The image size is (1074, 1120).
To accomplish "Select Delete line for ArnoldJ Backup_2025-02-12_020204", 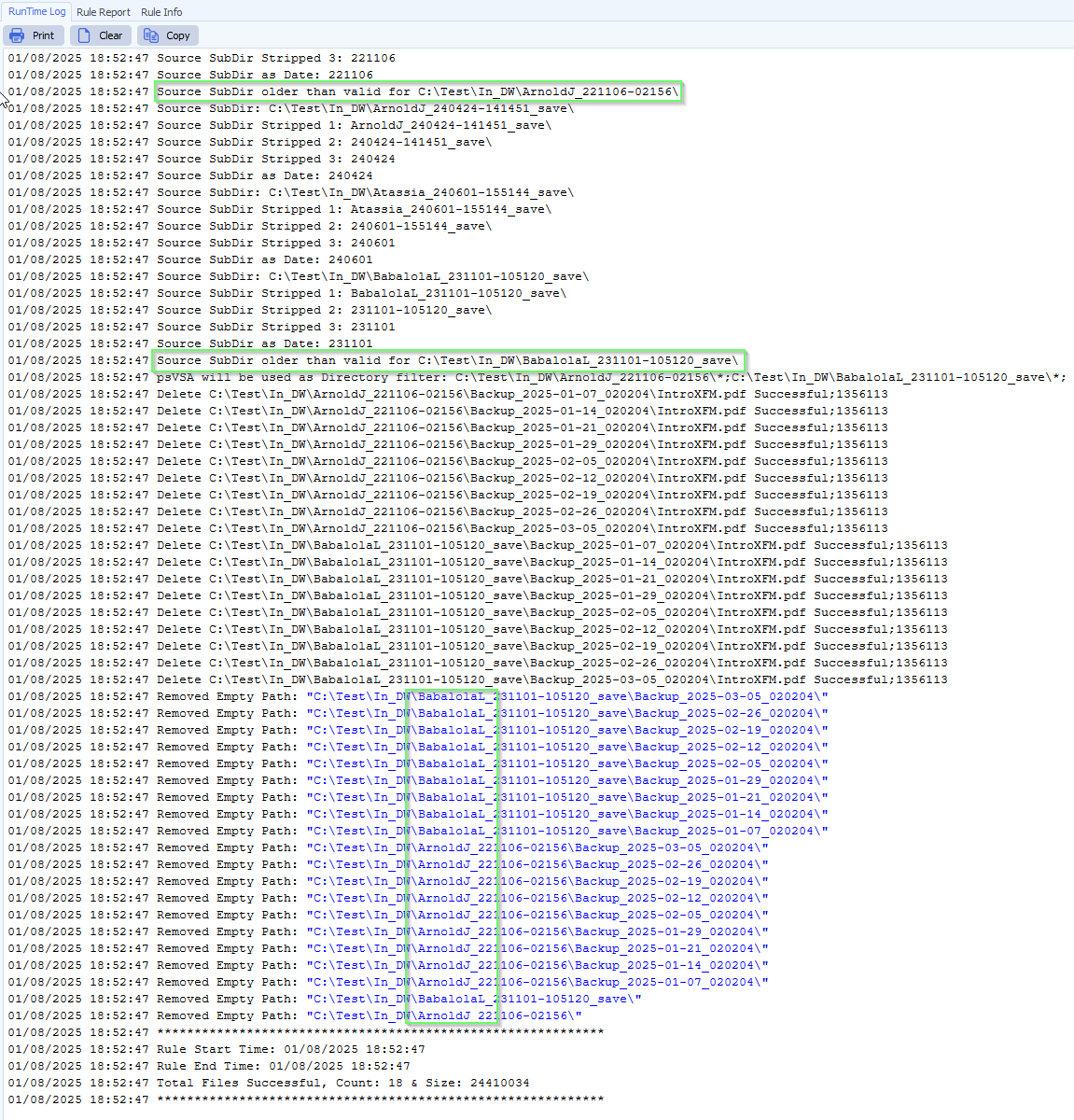I will (448, 478).
